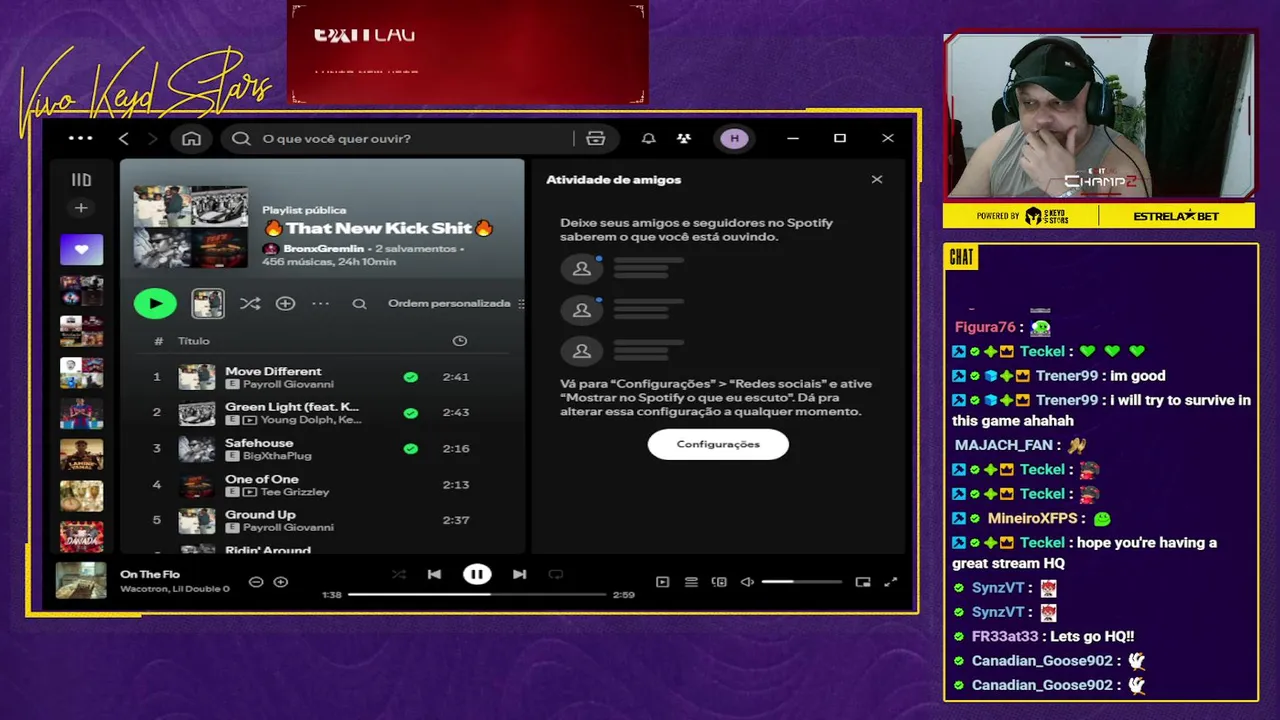Click chat username 'FR33at33'
Viewport: 1280px width, 720px height.
point(1005,636)
